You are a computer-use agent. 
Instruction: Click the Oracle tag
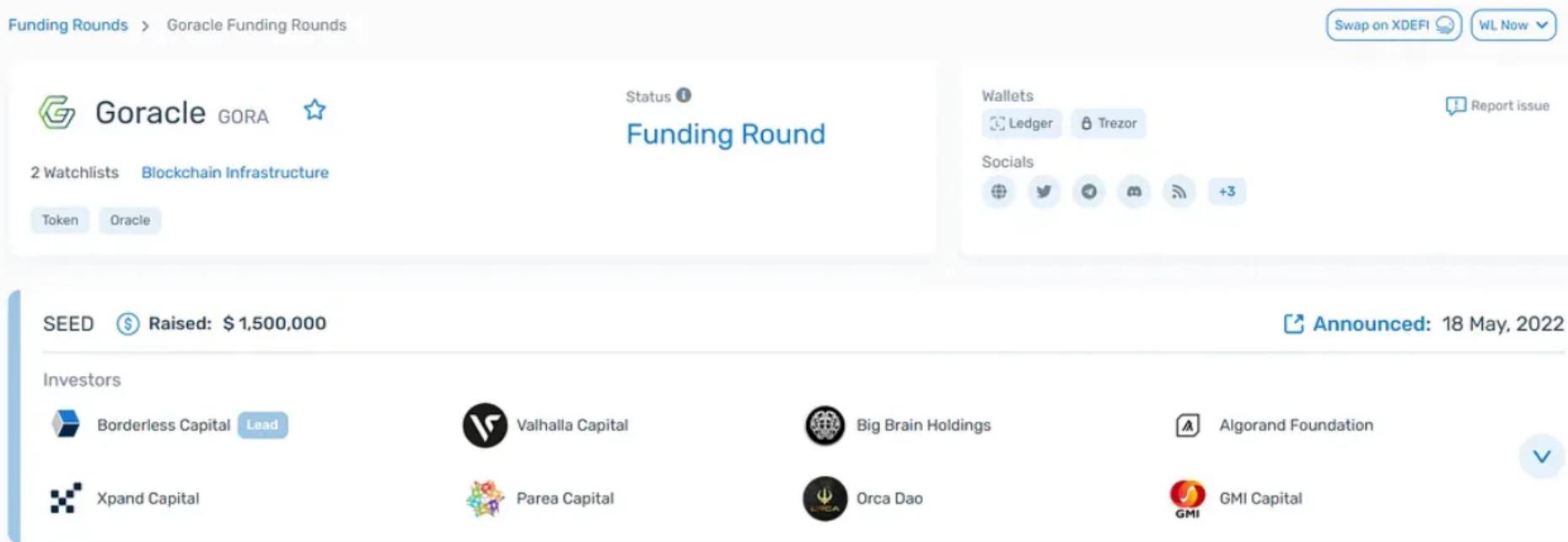pos(130,220)
